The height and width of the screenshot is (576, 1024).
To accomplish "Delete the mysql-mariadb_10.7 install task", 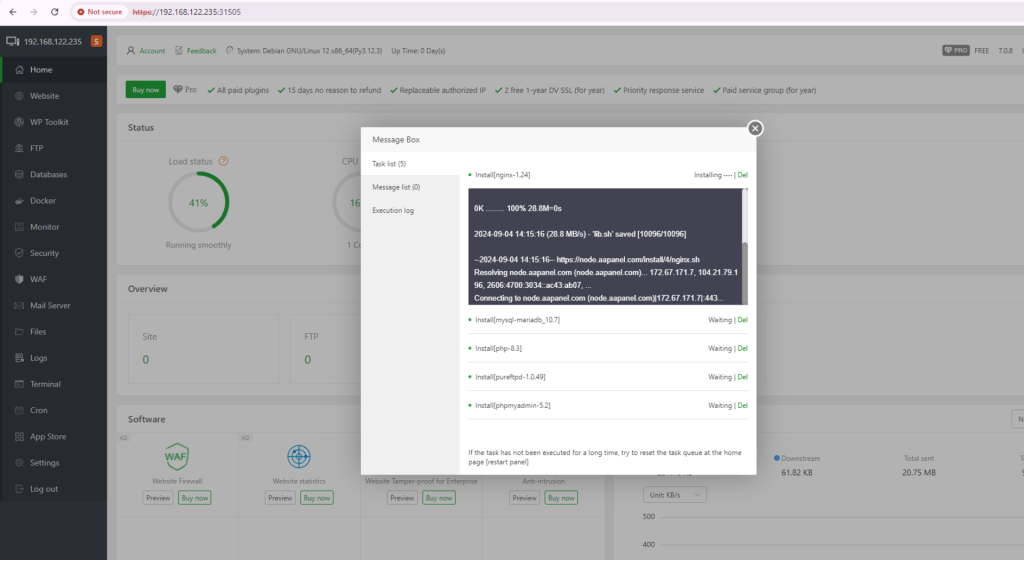I will pyautogui.click(x=743, y=320).
